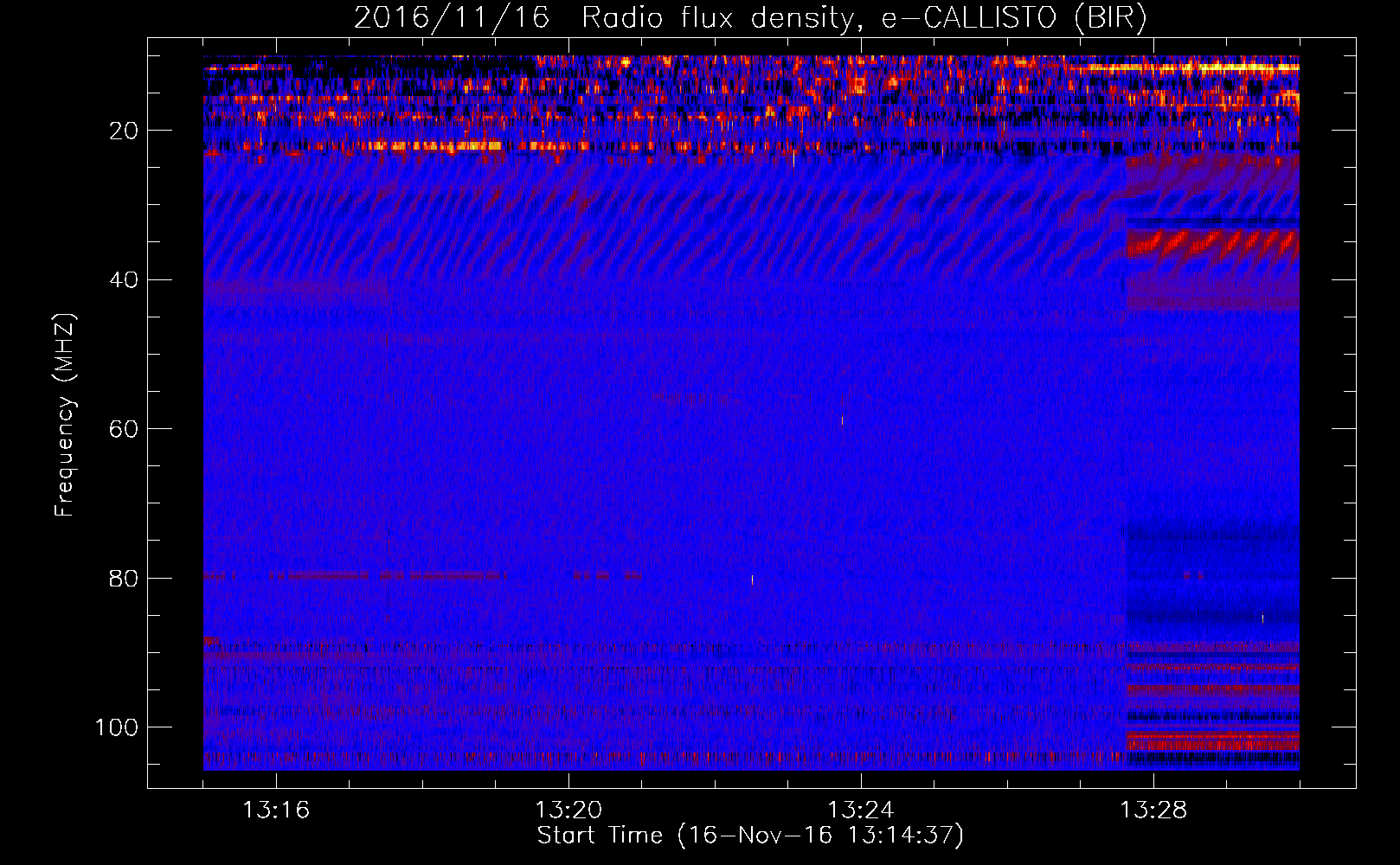Click the 60 frequency tick label
Screen dimensions: 1400x865
point(124,429)
